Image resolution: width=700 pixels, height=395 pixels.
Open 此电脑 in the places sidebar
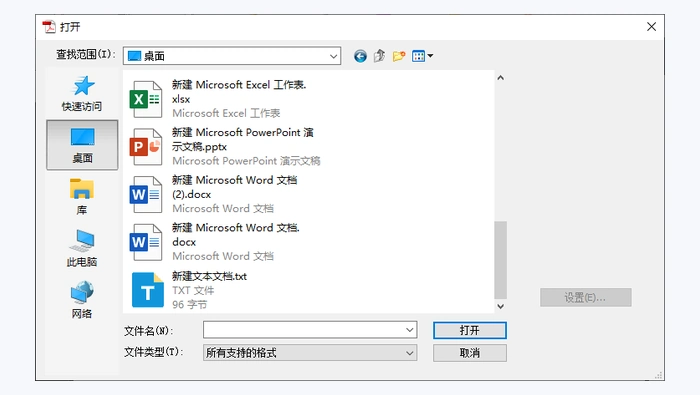pyautogui.click(x=82, y=248)
